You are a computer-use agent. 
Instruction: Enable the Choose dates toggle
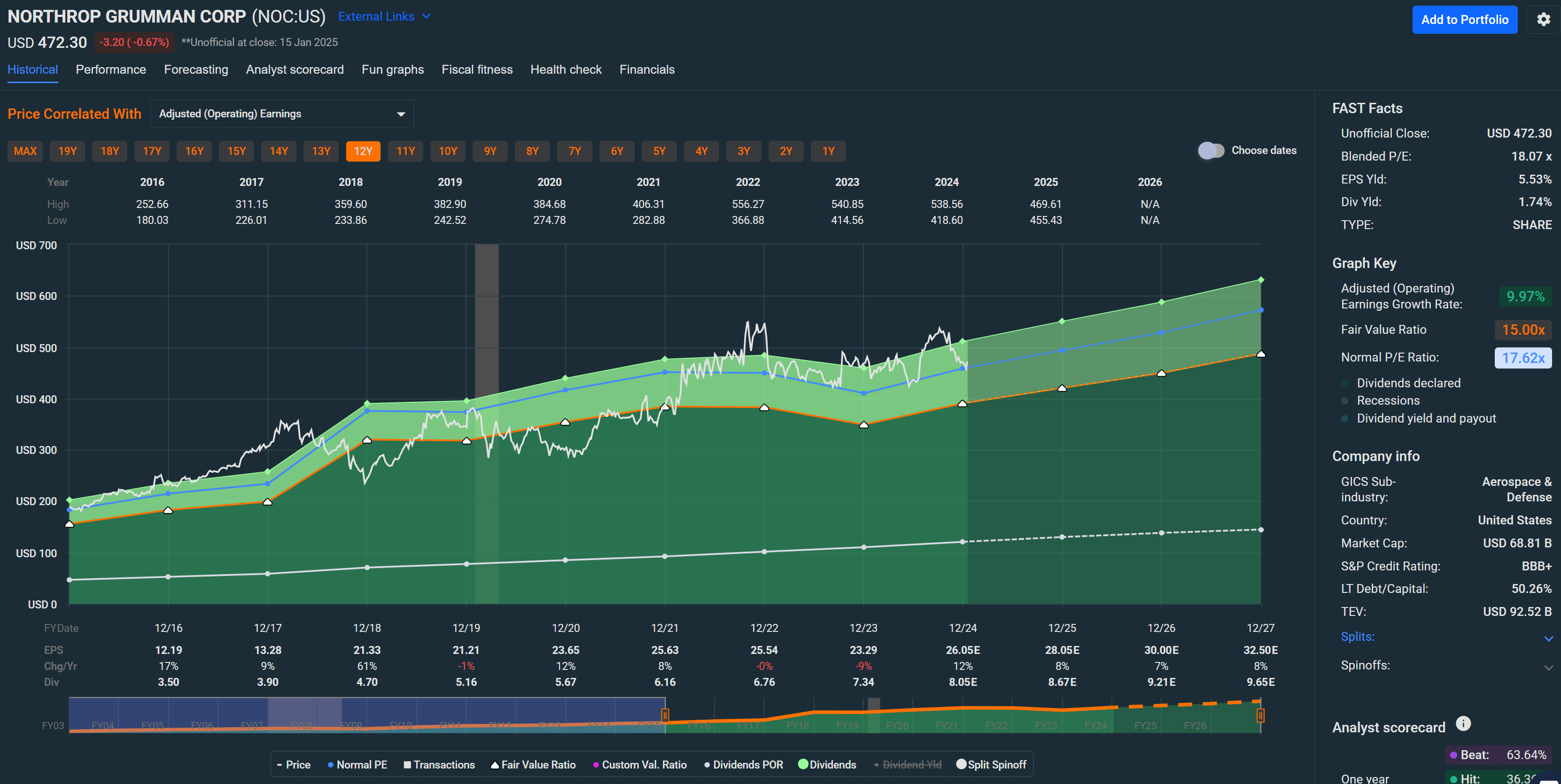1212,150
